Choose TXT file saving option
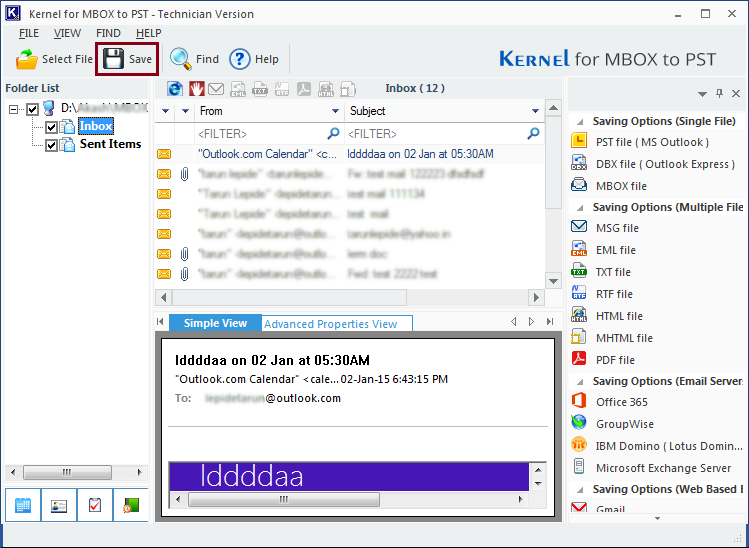This screenshot has height=548, width=749. (x=613, y=272)
